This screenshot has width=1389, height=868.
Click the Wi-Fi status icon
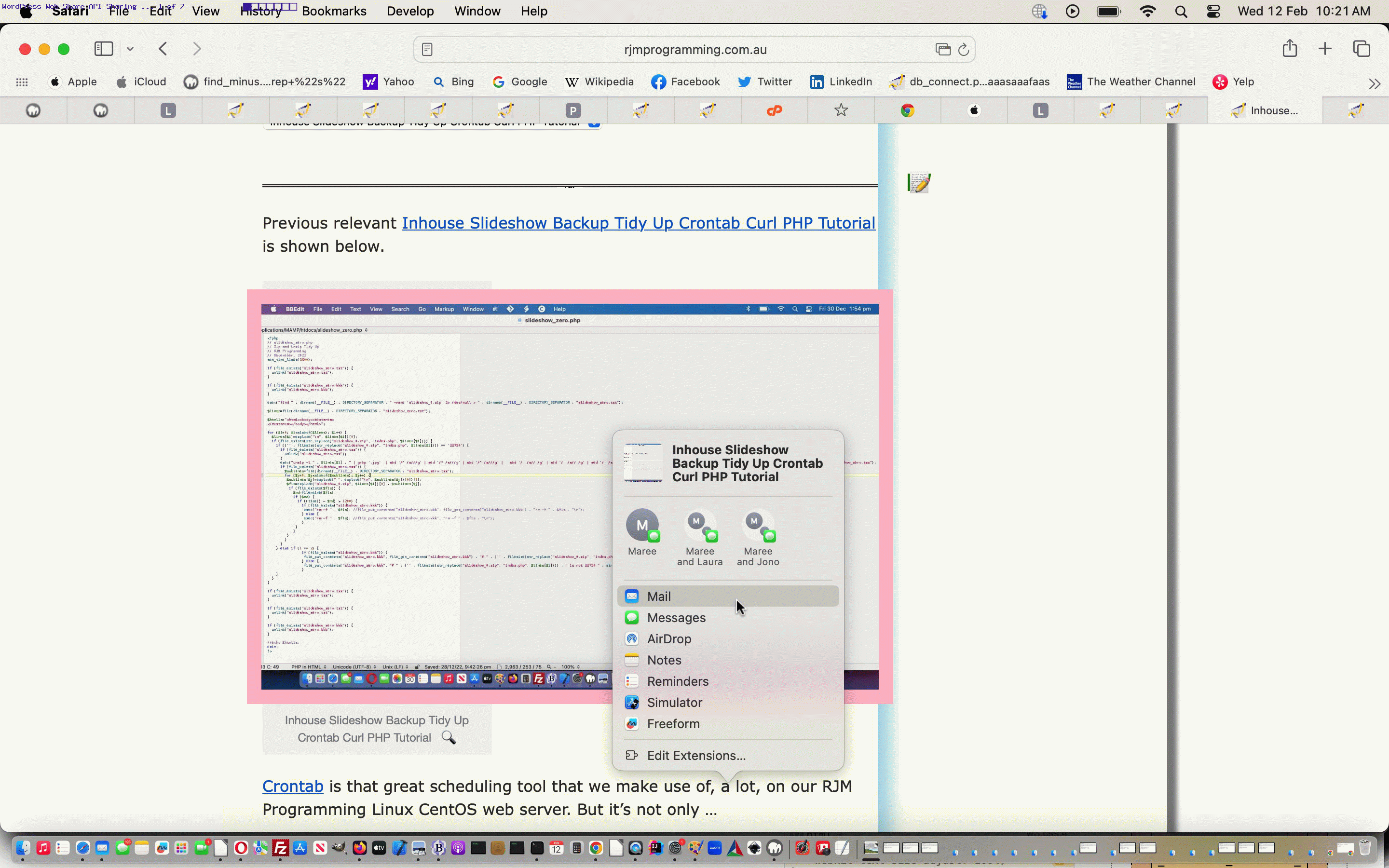click(1147, 12)
